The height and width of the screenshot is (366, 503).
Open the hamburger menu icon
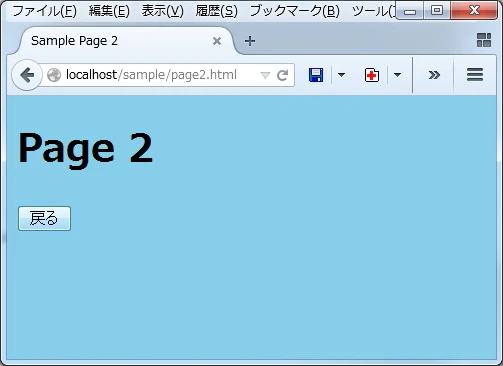[x=475, y=75]
